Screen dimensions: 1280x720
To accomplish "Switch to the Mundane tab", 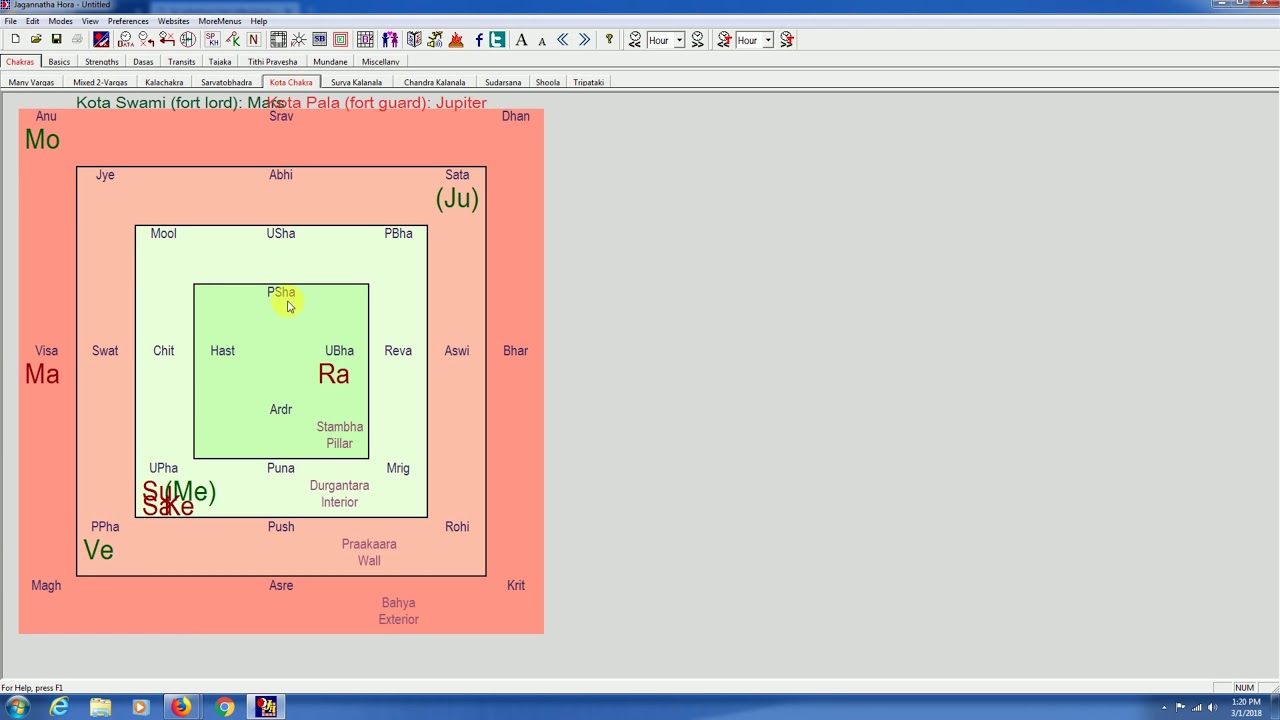I will (330, 62).
